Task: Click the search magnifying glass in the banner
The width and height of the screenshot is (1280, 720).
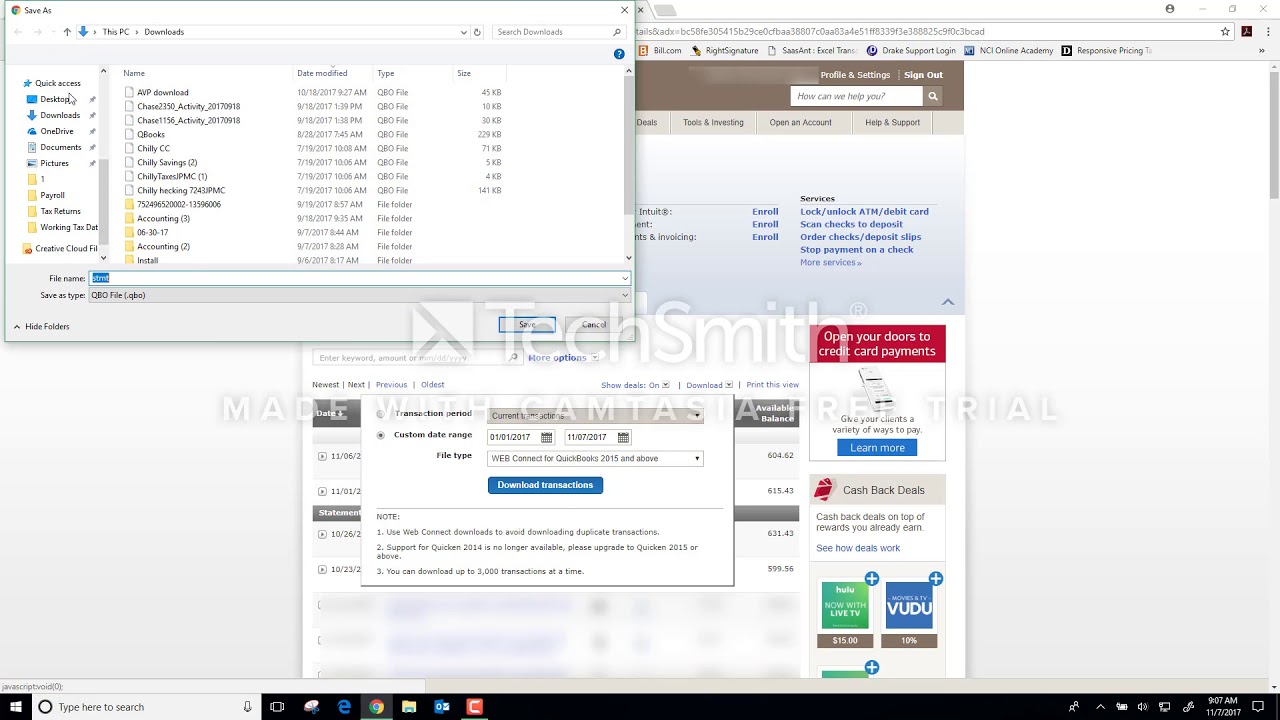Action: [x=931, y=95]
